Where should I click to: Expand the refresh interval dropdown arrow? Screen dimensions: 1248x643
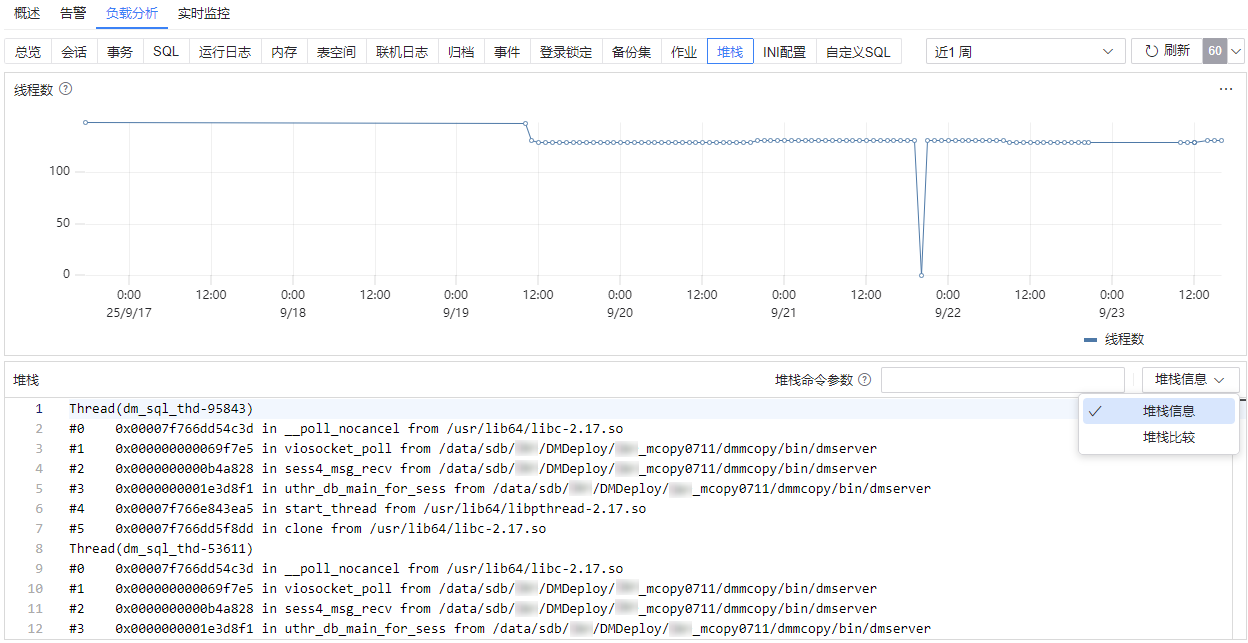[x=1236, y=51]
